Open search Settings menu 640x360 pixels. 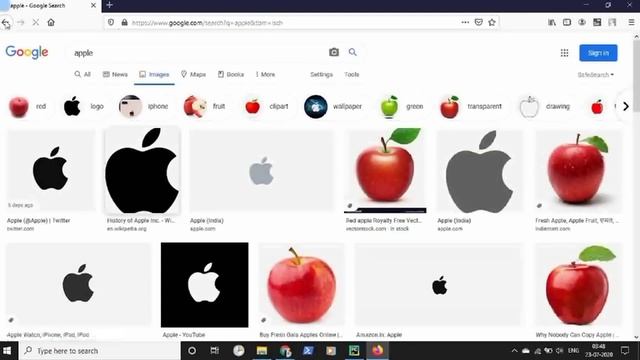click(x=321, y=74)
